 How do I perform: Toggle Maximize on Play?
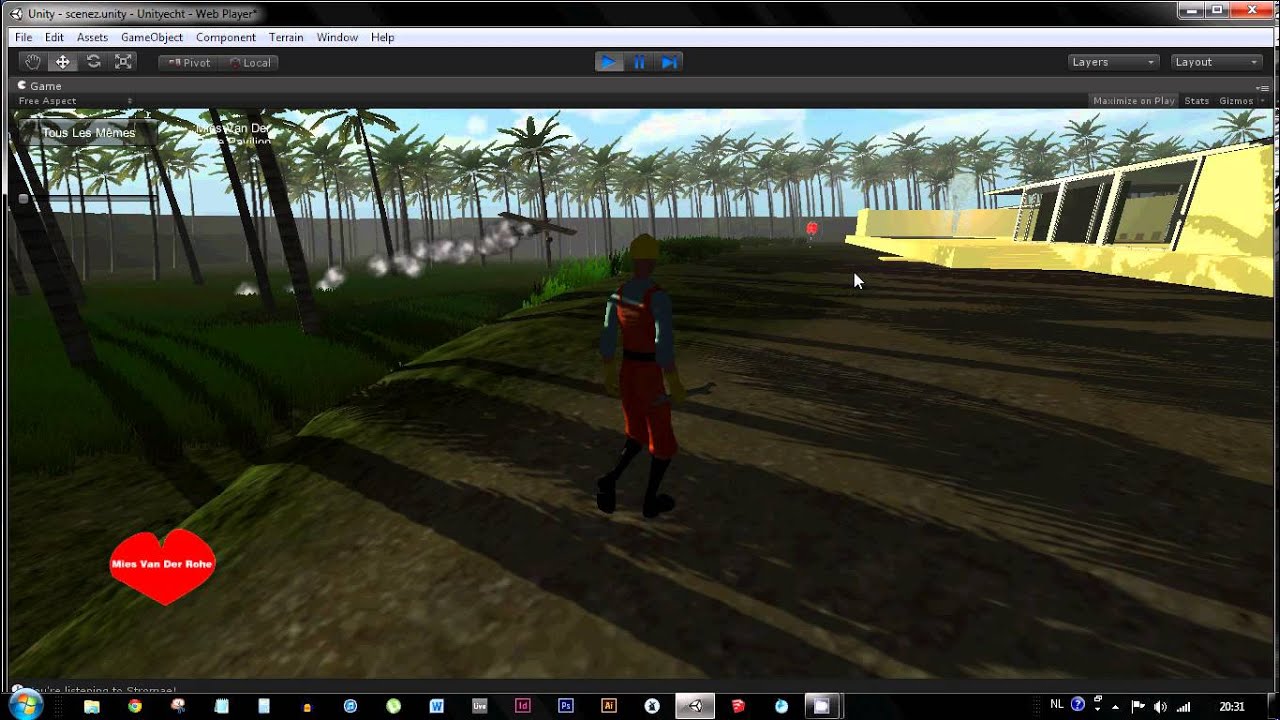[1134, 101]
